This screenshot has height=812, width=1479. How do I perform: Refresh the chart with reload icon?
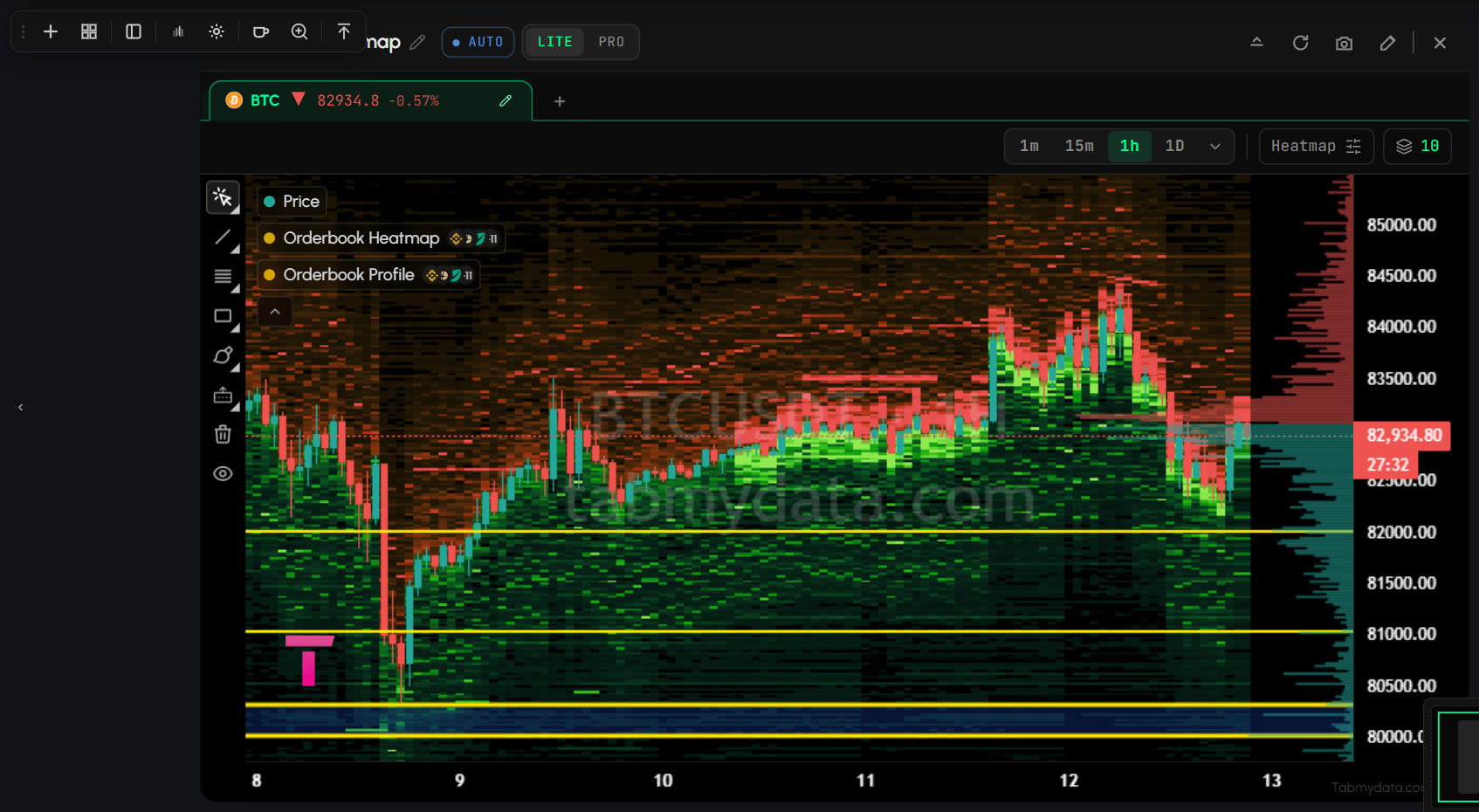point(1301,43)
